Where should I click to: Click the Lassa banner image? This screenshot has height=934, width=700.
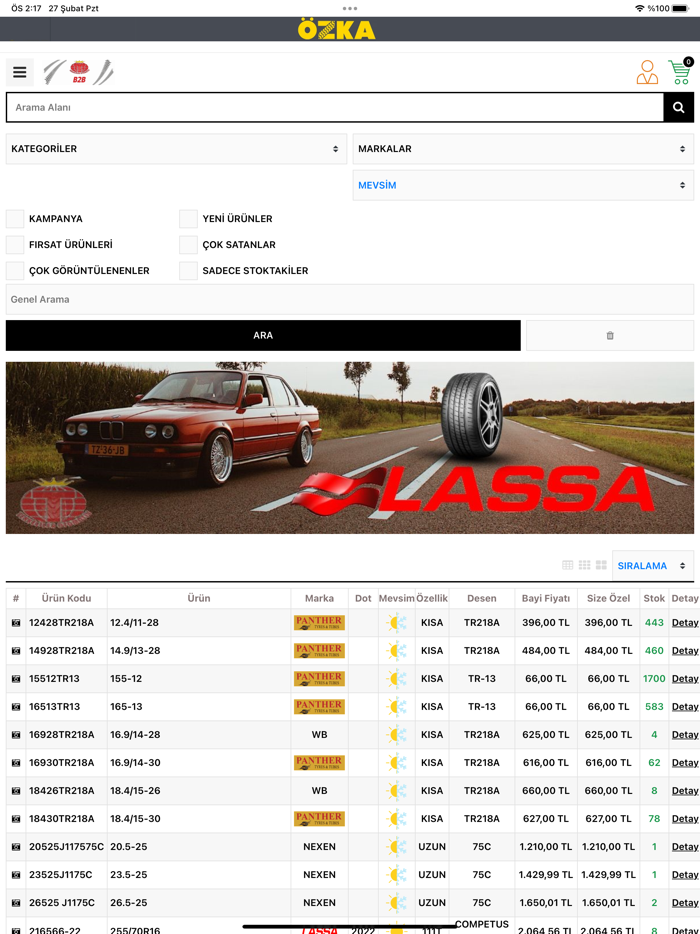point(350,448)
